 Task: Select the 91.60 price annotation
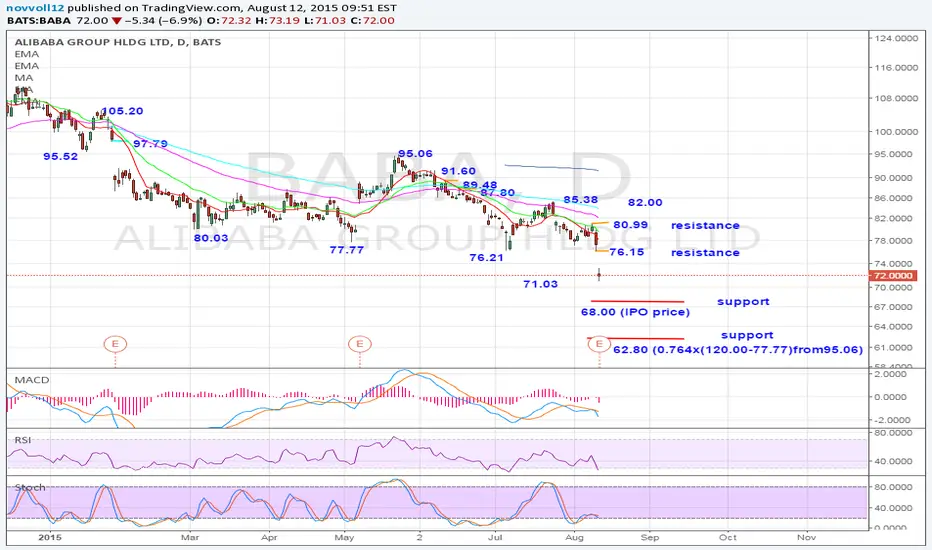[x=458, y=171]
